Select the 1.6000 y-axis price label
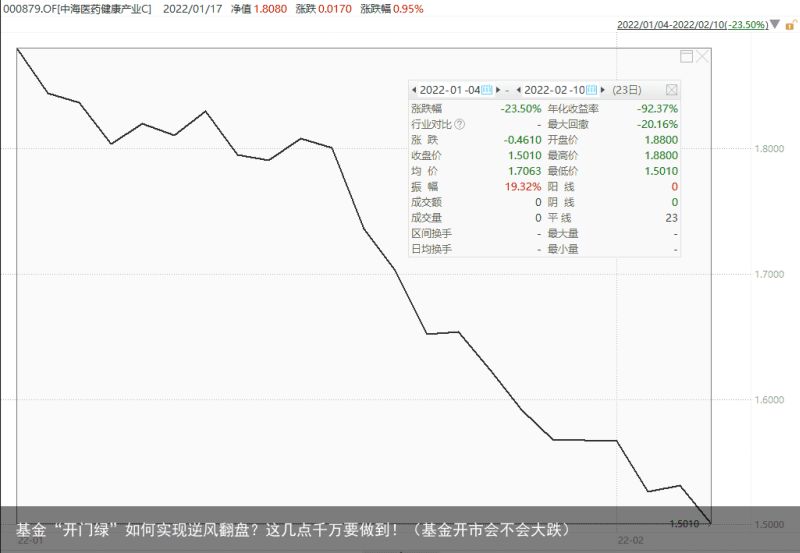The image size is (800, 553). [769, 399]
